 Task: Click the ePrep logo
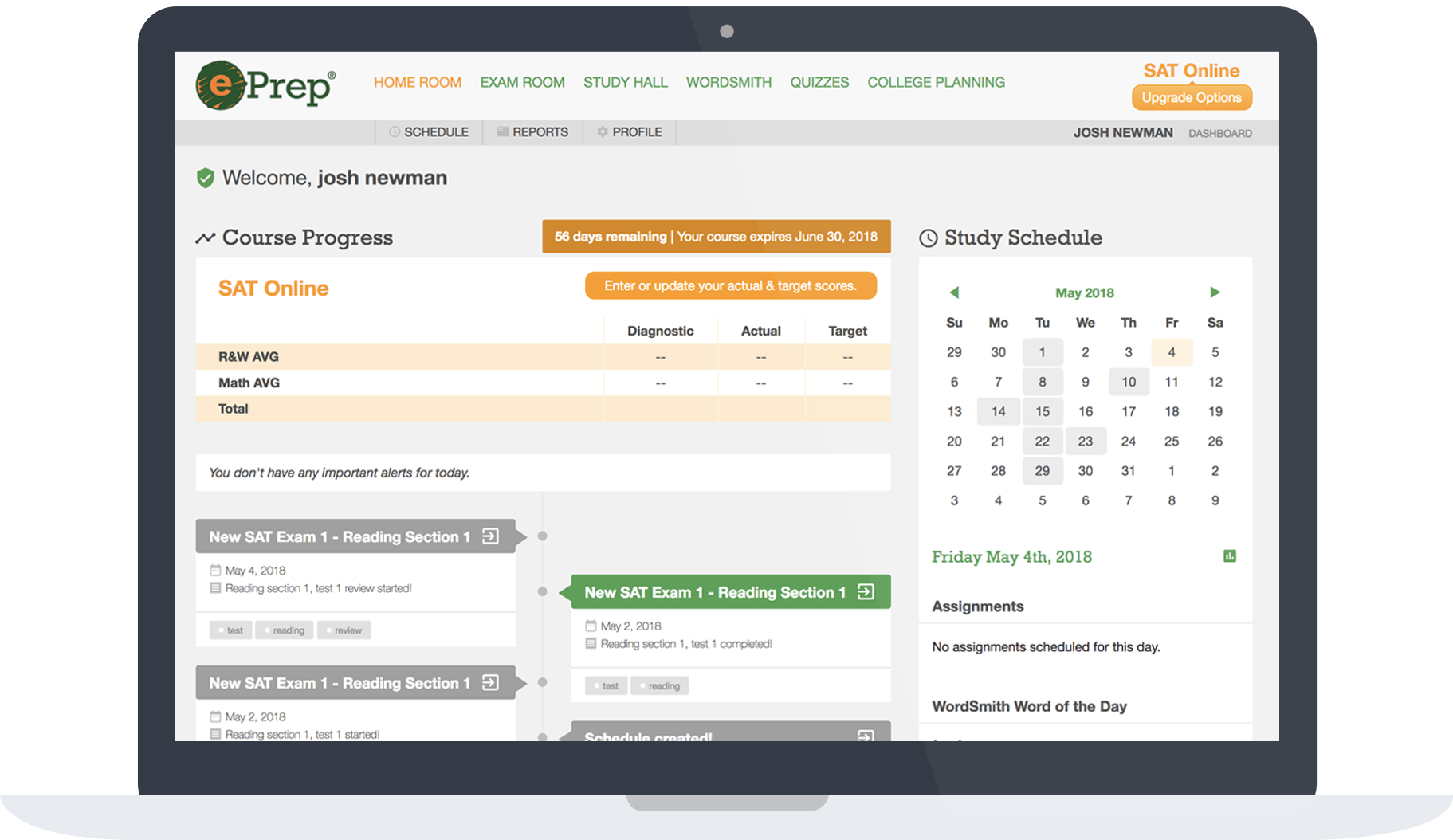point(265,85)
